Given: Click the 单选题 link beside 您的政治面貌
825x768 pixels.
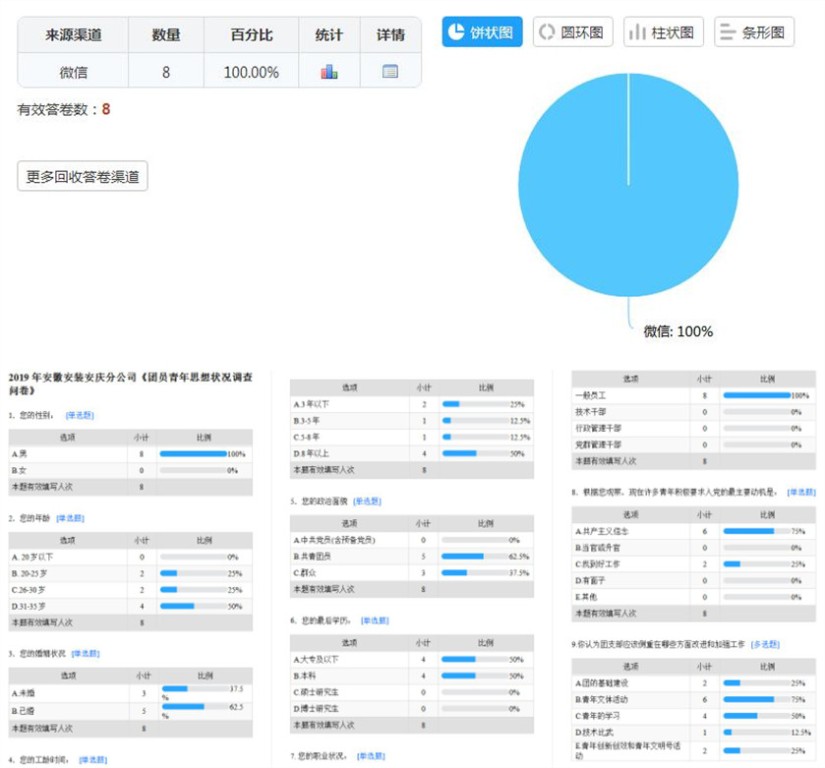Looking at the screenshot, I should tap(367, 501).
